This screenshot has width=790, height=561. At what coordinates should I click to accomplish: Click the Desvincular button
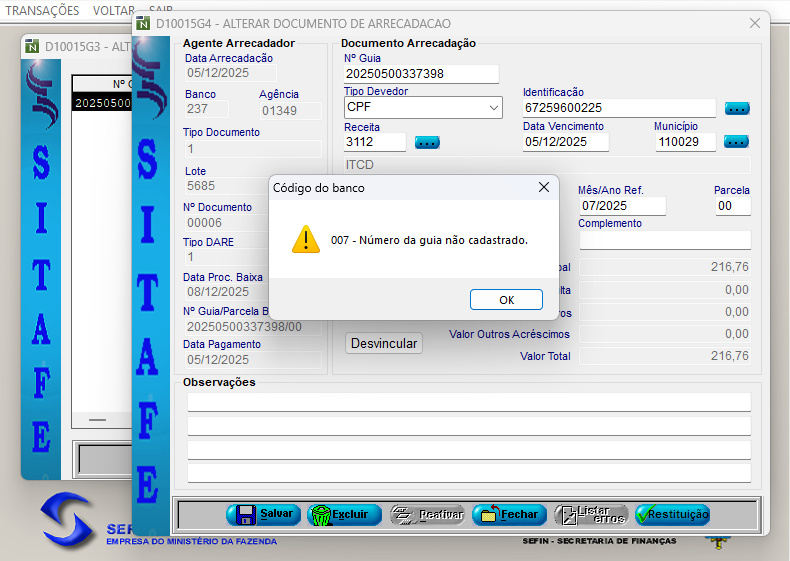click(384, 343)
